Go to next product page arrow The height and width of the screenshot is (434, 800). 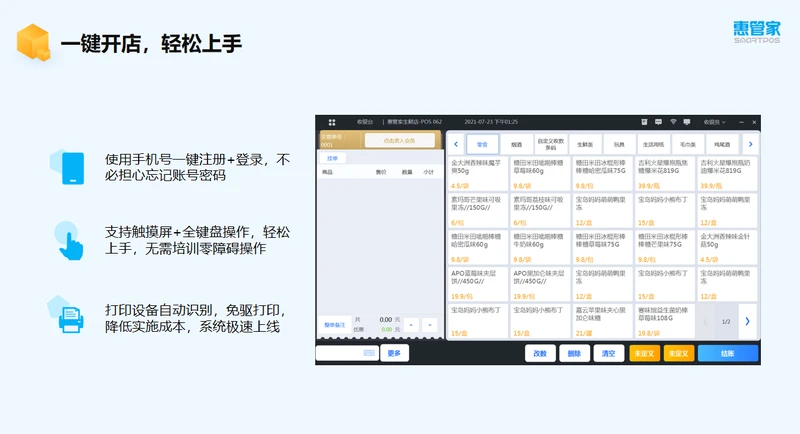pos(746,321)
